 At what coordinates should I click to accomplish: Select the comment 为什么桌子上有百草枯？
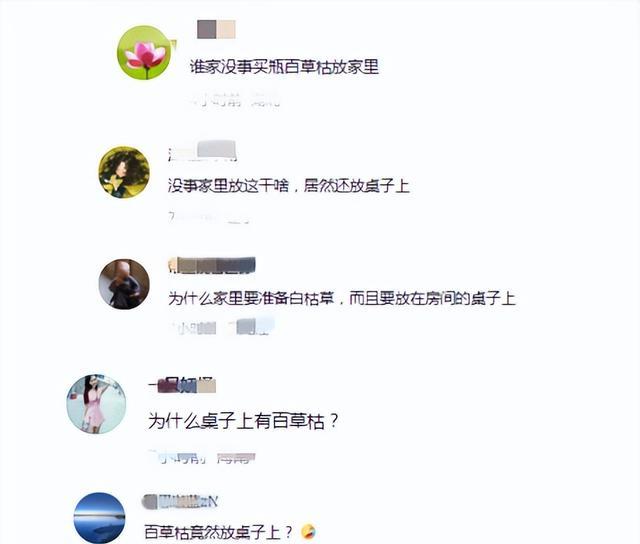click(243, 421)
